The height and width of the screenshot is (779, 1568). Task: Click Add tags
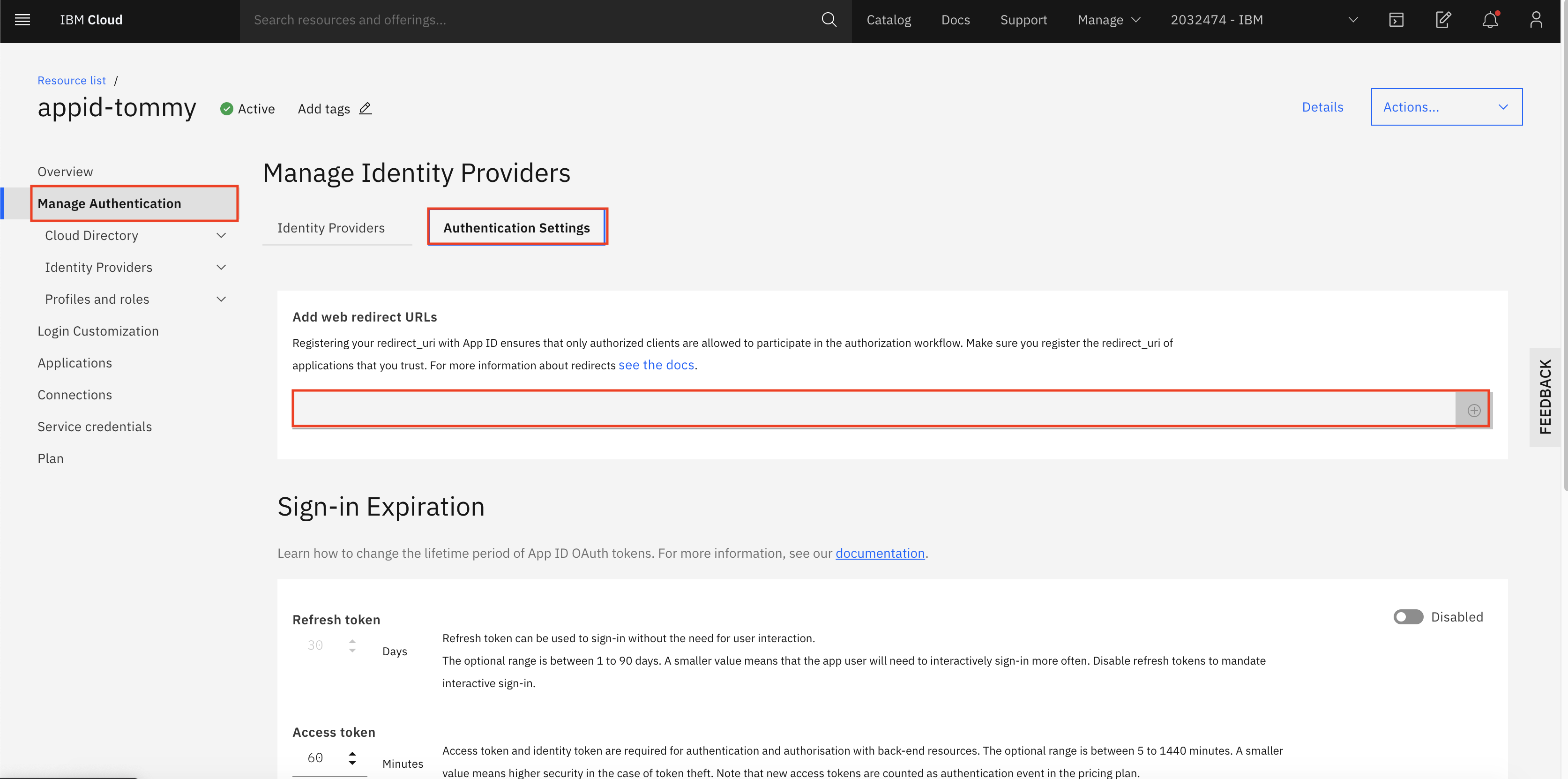[x=324, y=109]
